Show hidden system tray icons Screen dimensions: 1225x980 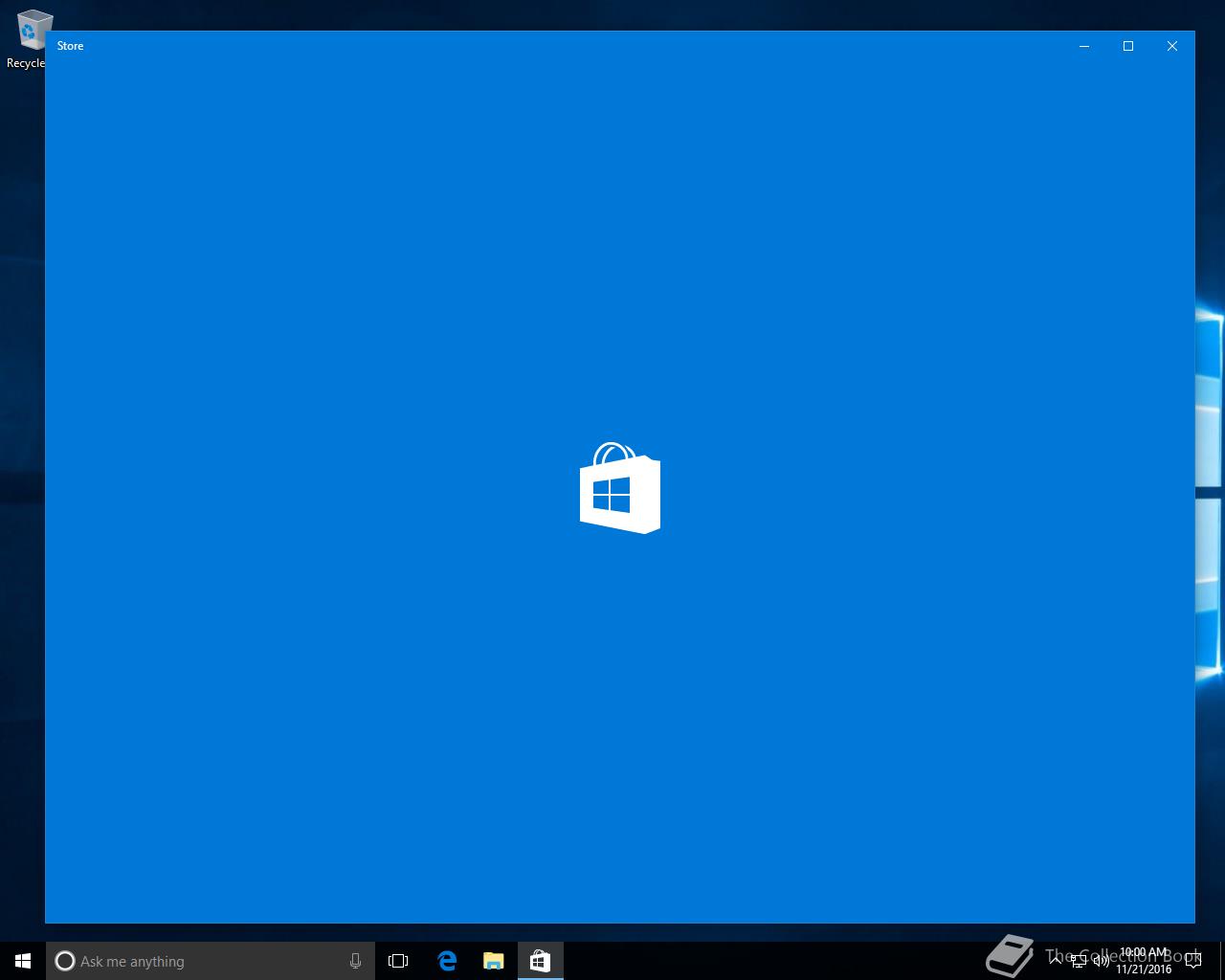1057,961
